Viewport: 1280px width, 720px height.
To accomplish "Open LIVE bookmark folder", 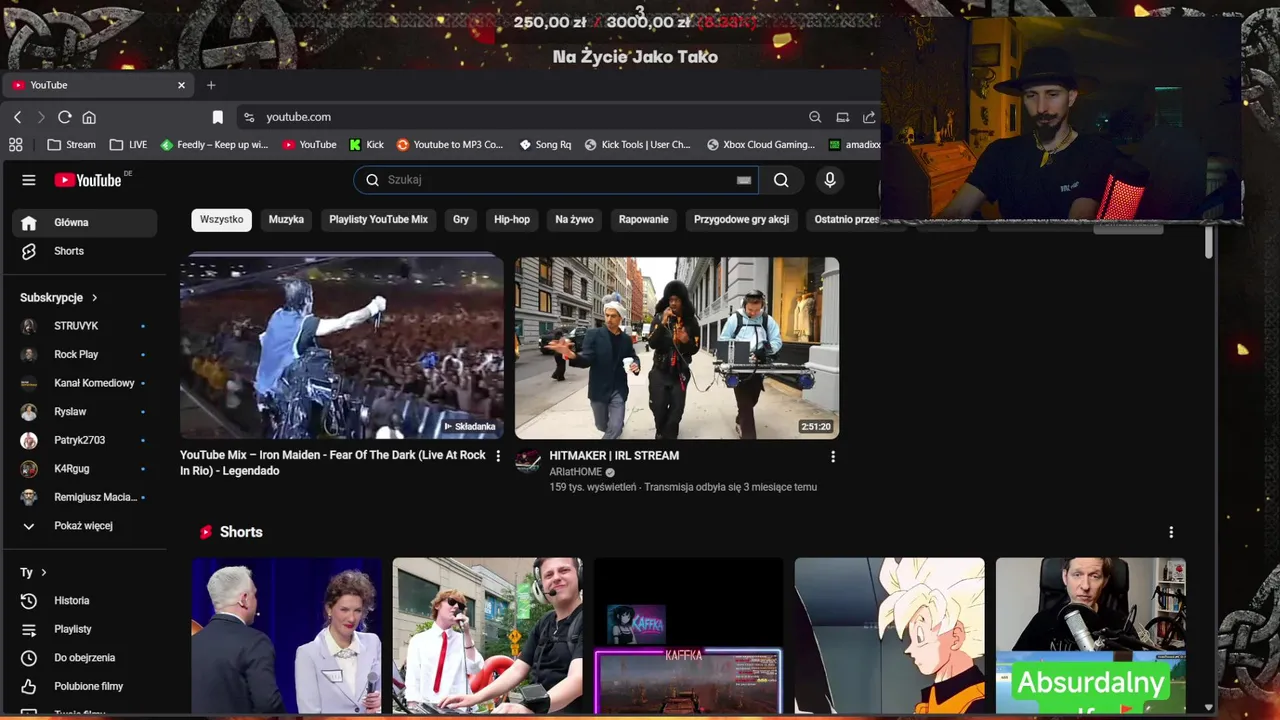I will click(128, 144).
